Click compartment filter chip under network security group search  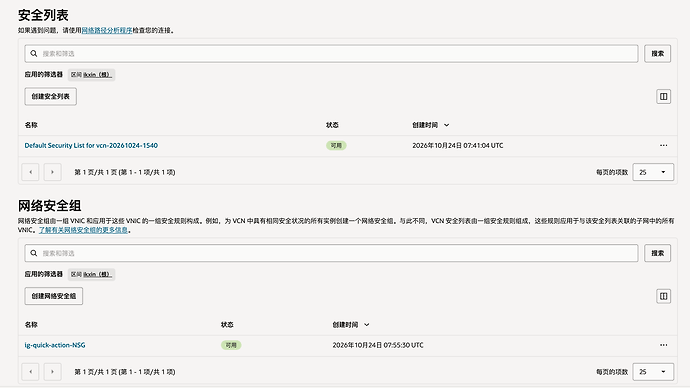tap(92, 275)
